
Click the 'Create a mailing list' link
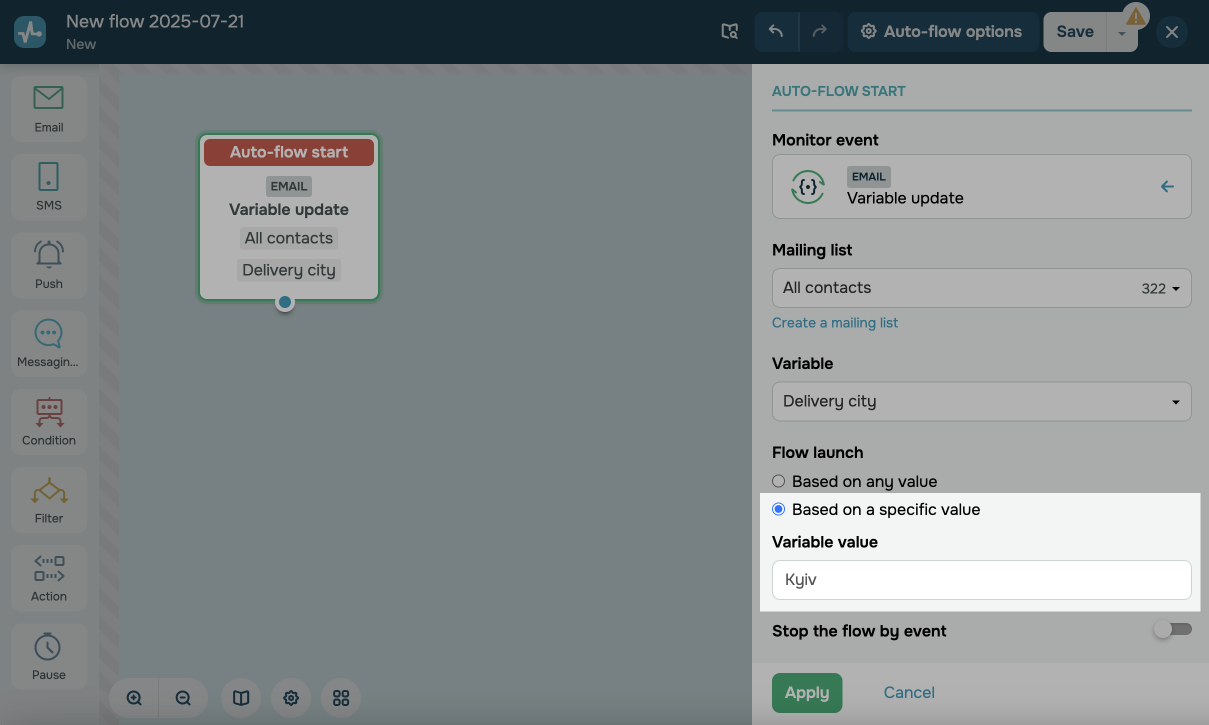(x=835, y=323)
